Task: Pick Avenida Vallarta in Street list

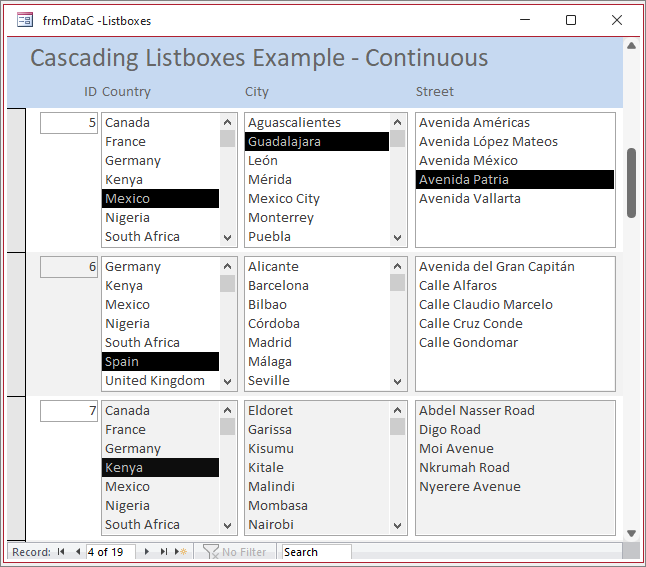Action: coord(515,199)
